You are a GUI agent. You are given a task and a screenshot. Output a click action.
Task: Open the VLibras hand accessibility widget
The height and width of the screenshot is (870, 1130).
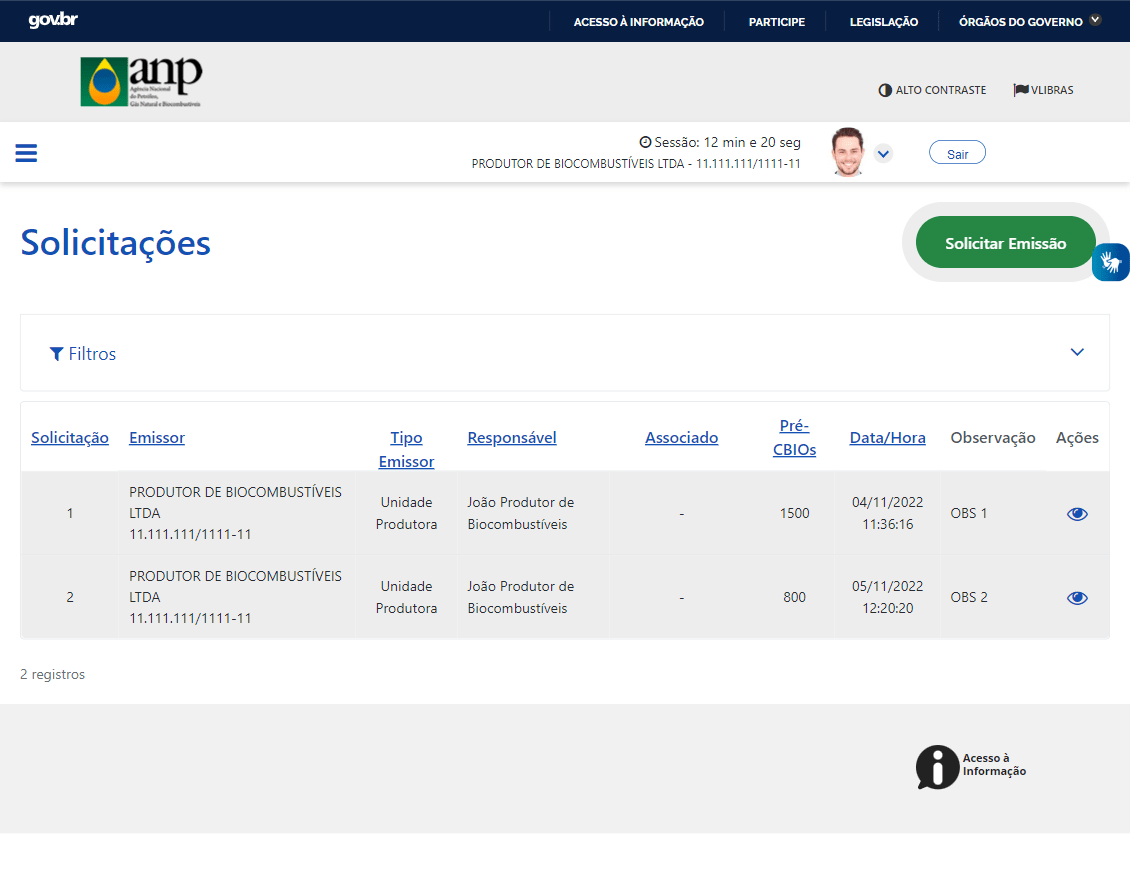click(x=1110, y=262)
